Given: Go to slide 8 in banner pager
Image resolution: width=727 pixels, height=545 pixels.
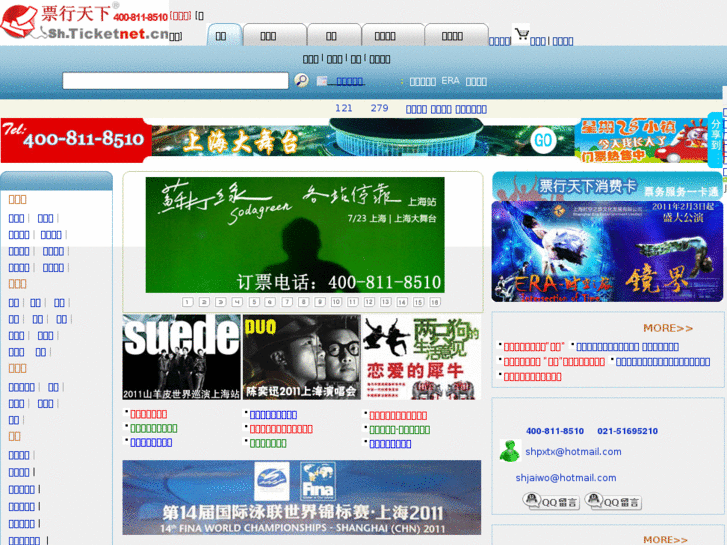Looking at the screenshot, I should click(x=303, y=302).
